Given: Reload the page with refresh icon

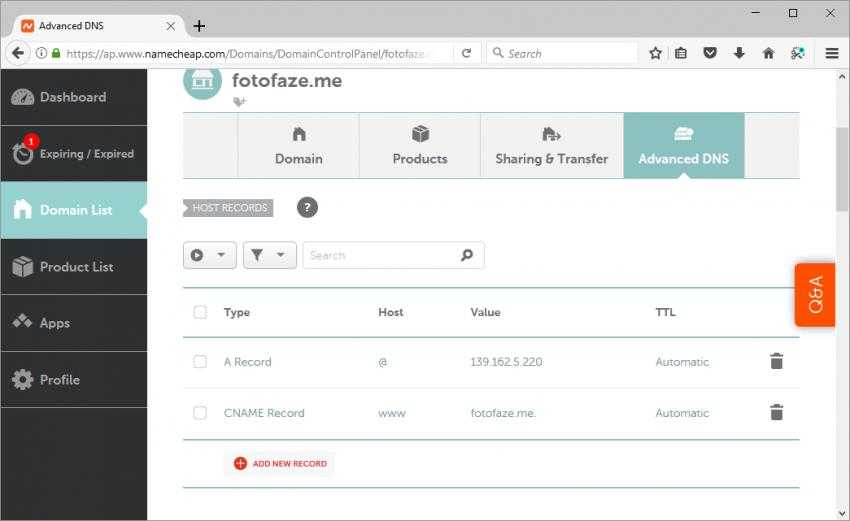Looking at the screenshot, I should point(466,53).
